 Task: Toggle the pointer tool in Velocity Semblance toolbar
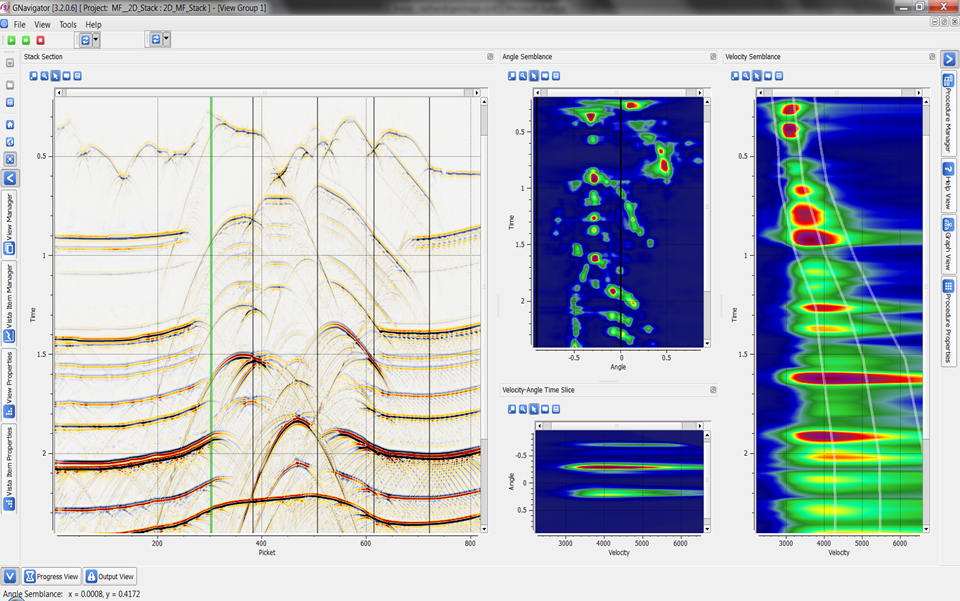(x=756, y=76)
